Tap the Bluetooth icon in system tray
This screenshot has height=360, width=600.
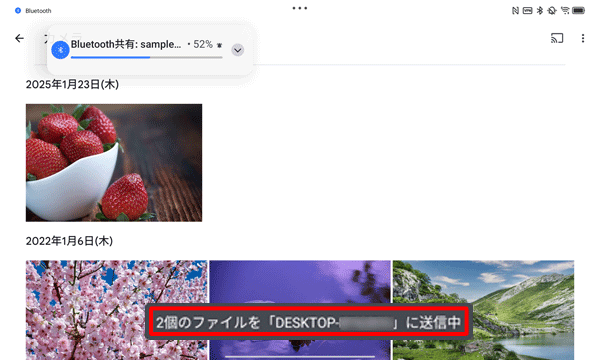pos(540,11)
